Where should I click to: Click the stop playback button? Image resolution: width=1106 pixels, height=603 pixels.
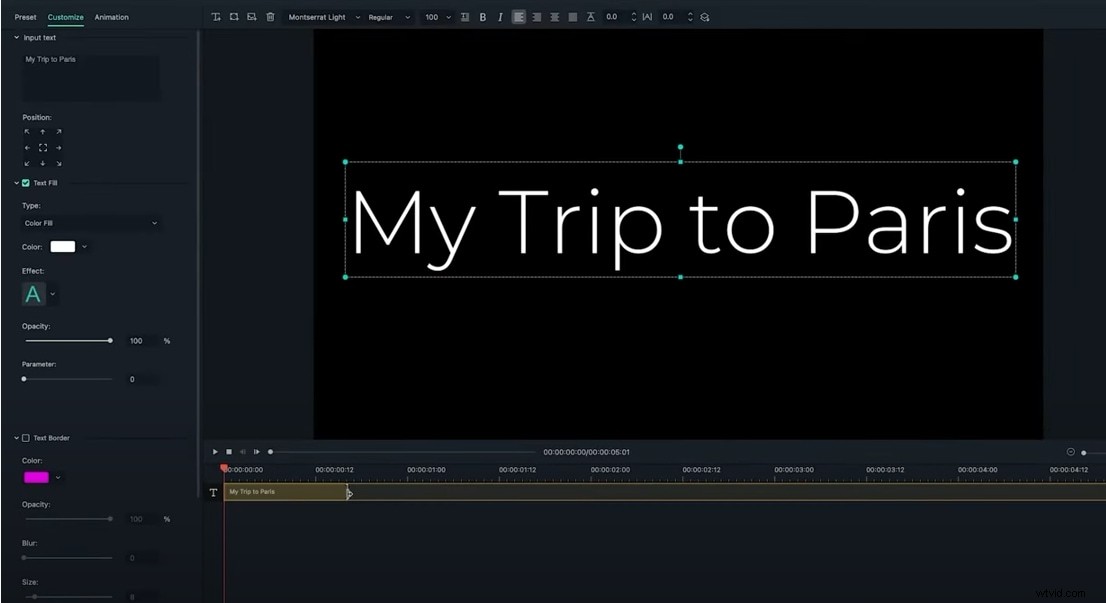[229, 451]
